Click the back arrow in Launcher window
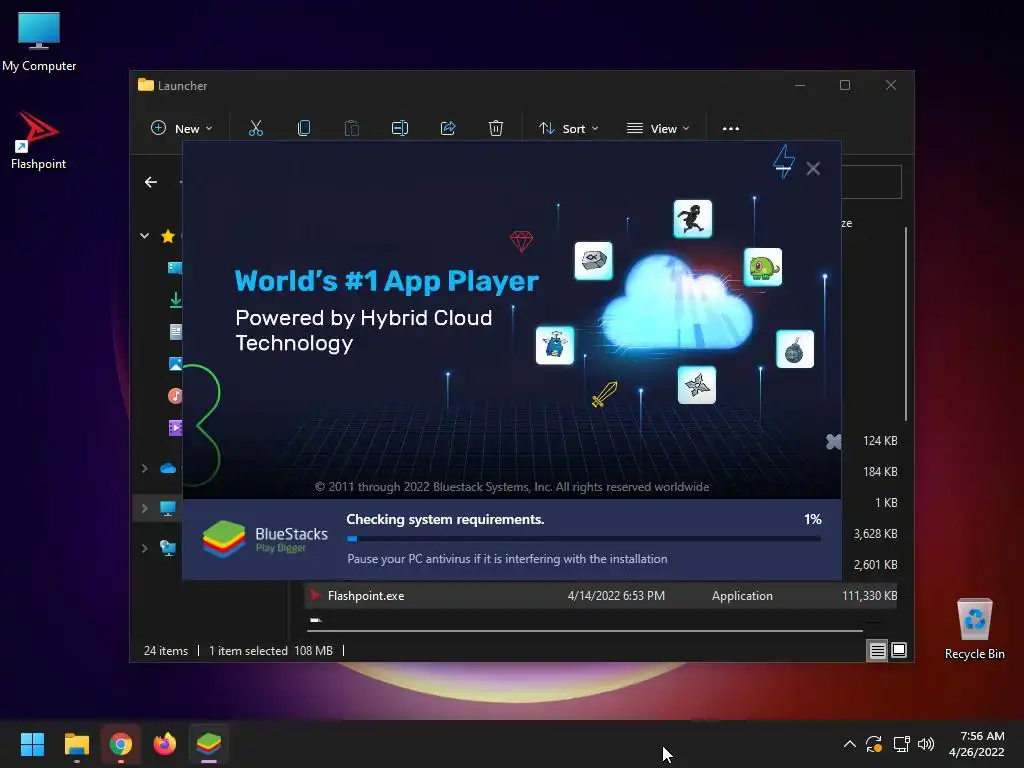The height and width of the screenshot is (768, 1024). (151, 182)
